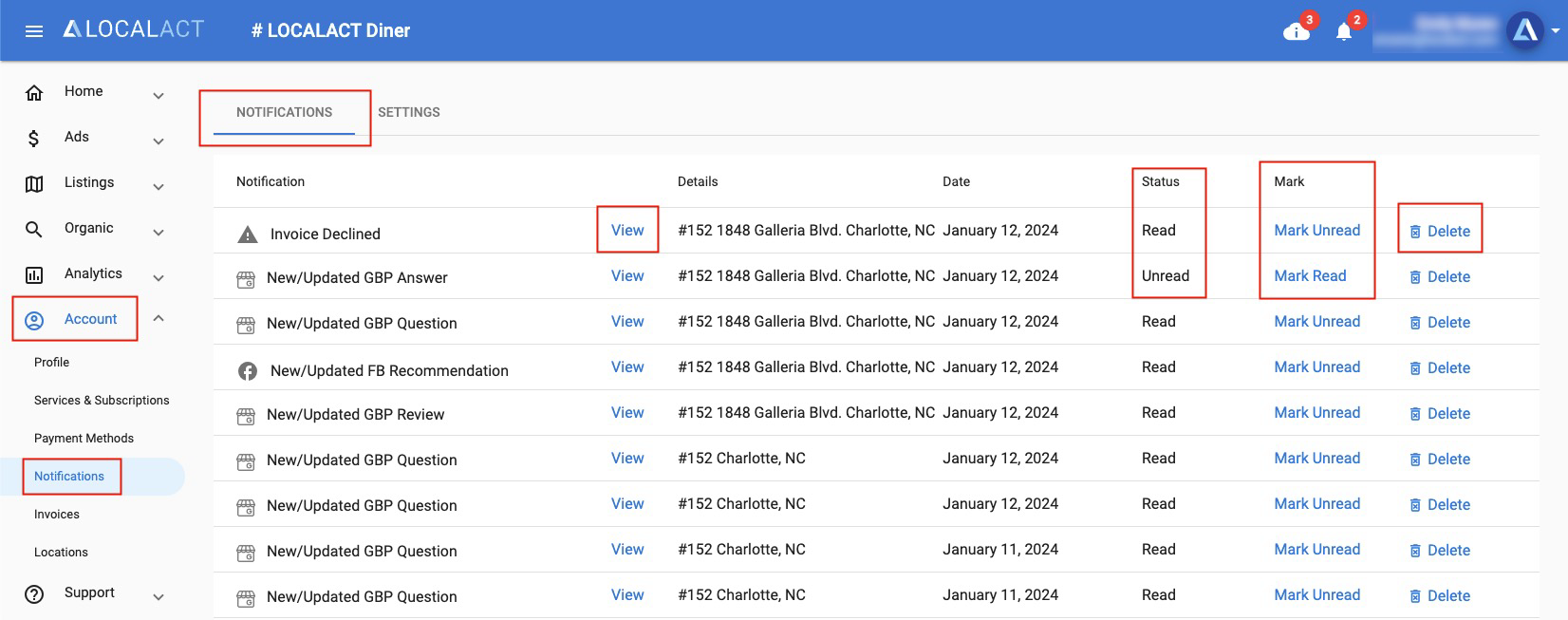The height and width of the screenshot is (620, 1568).
Task: Click the Notification column header
Action: click(x=271, y=181)
